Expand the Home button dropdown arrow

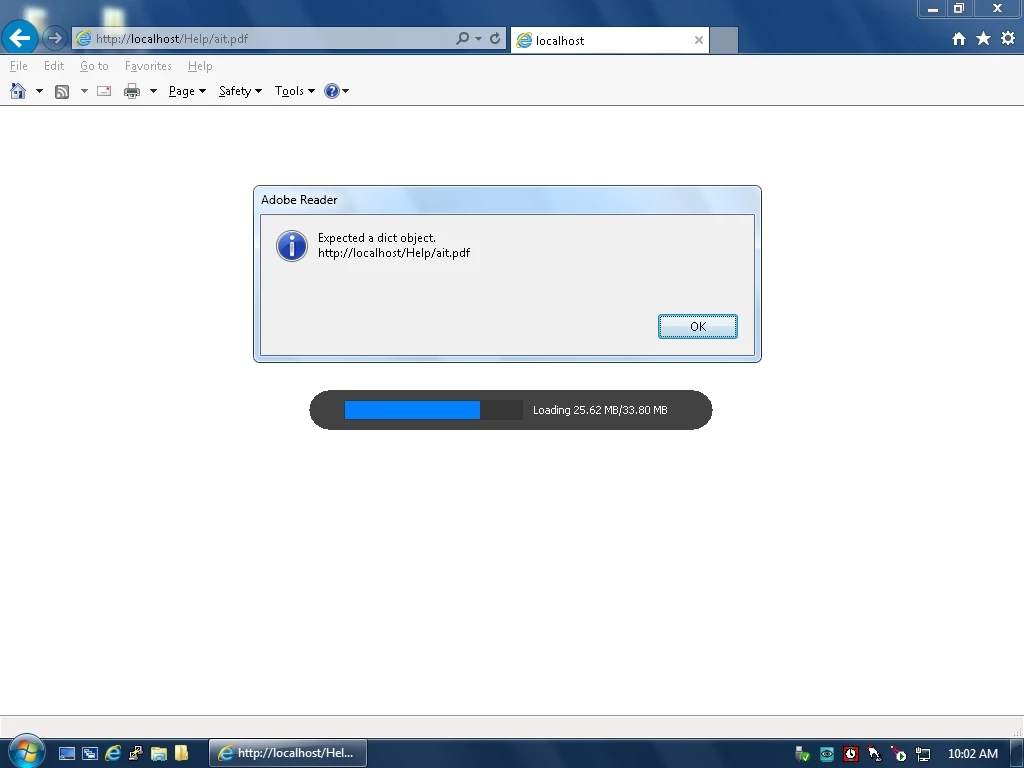(39, 91)
